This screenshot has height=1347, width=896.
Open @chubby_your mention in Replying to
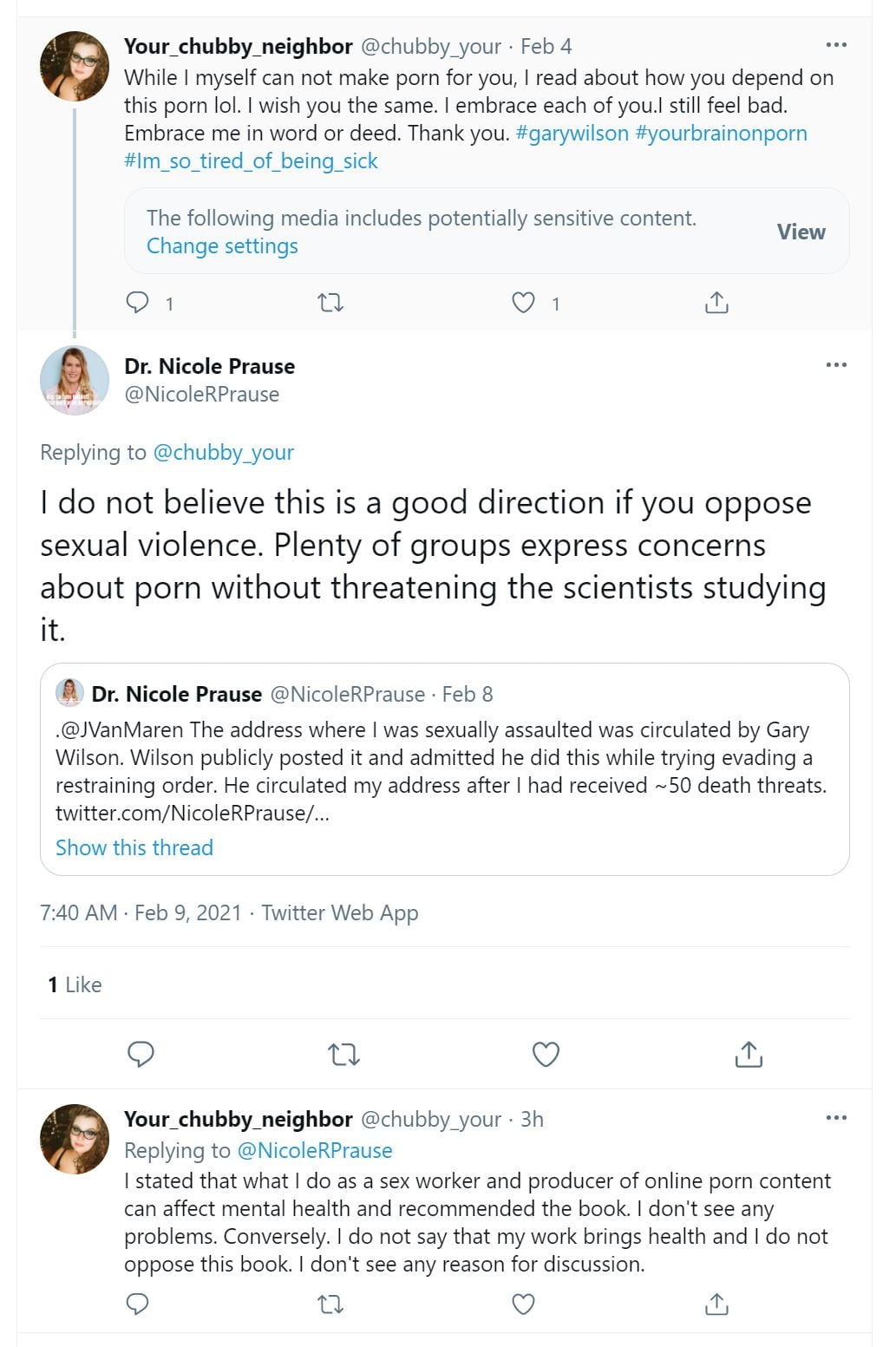click(223, 452)
